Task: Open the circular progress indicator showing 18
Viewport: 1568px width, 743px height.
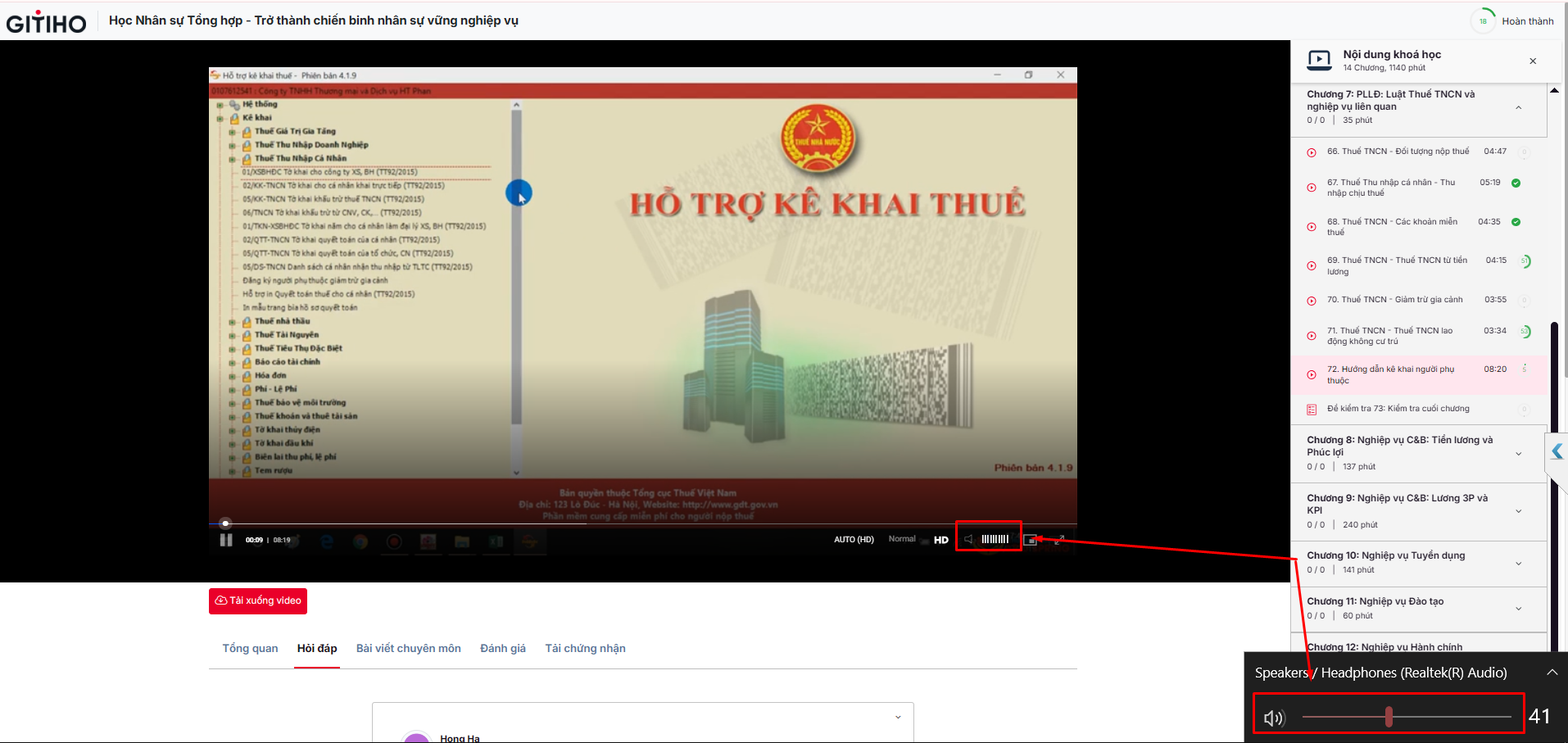Action: pyautogui.click(x=1483, y=21)
